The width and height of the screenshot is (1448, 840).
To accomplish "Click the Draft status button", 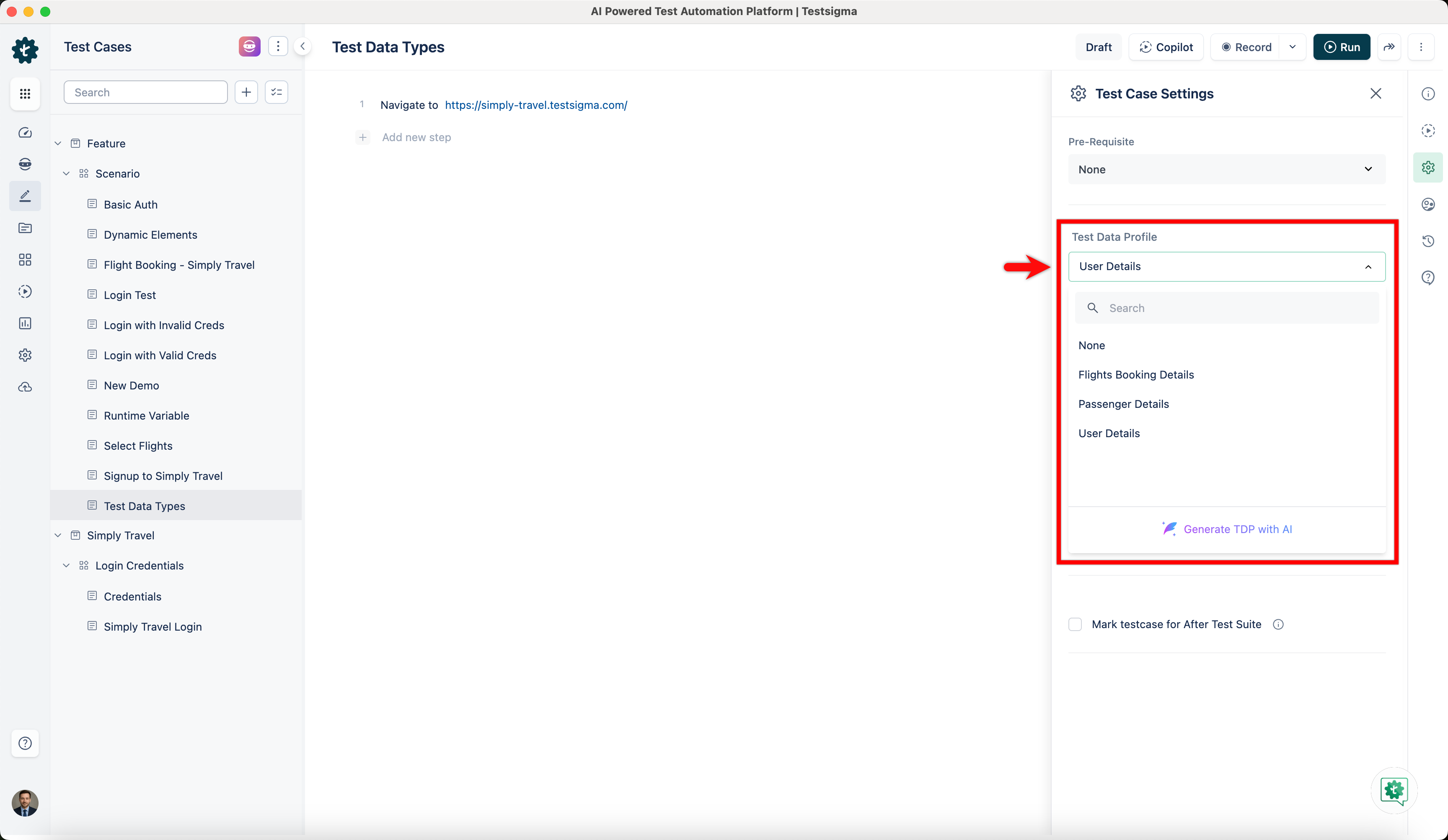I will click(x=1099, y=47).
